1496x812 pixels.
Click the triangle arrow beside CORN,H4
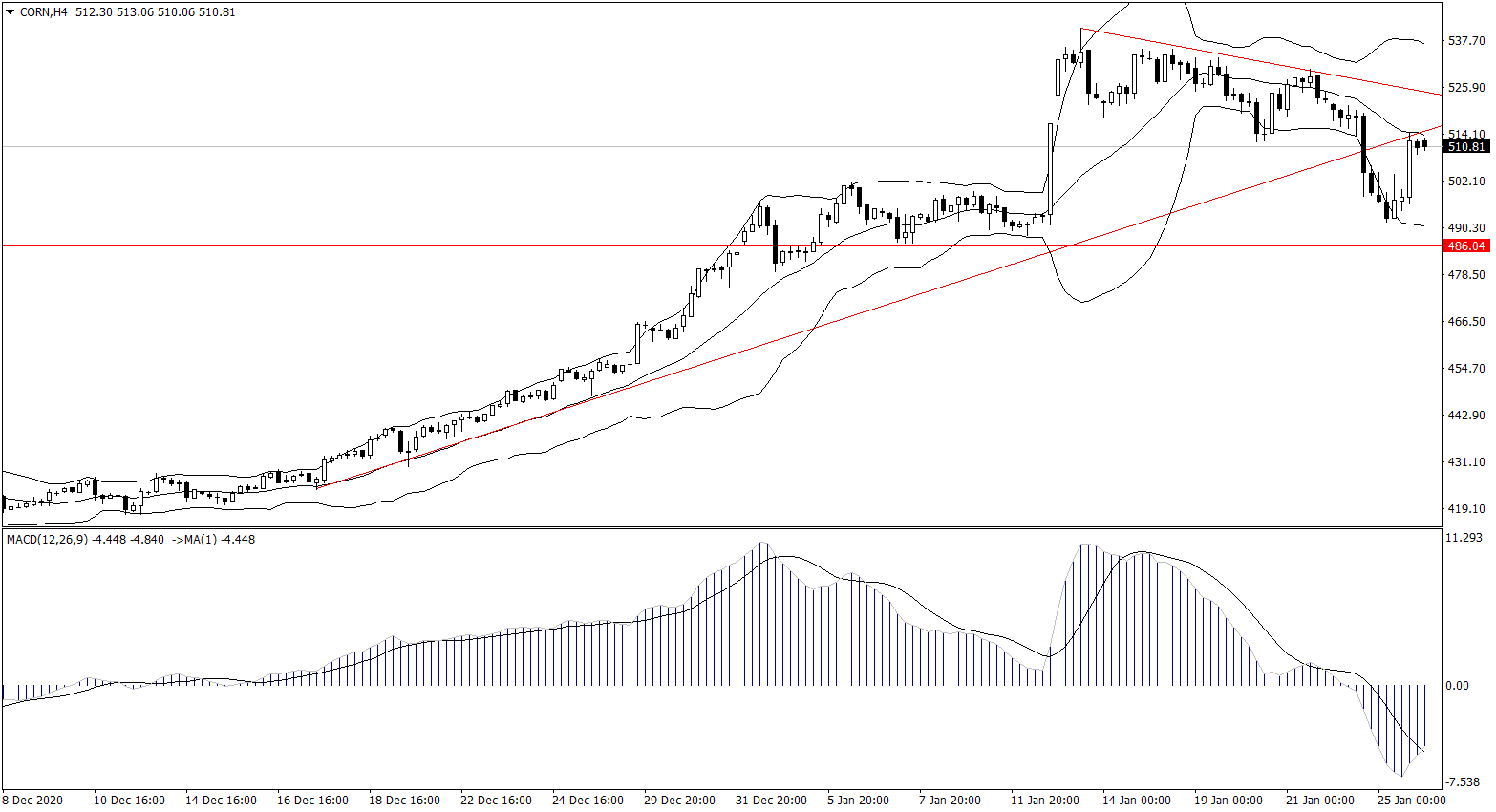tap(11, 12)
